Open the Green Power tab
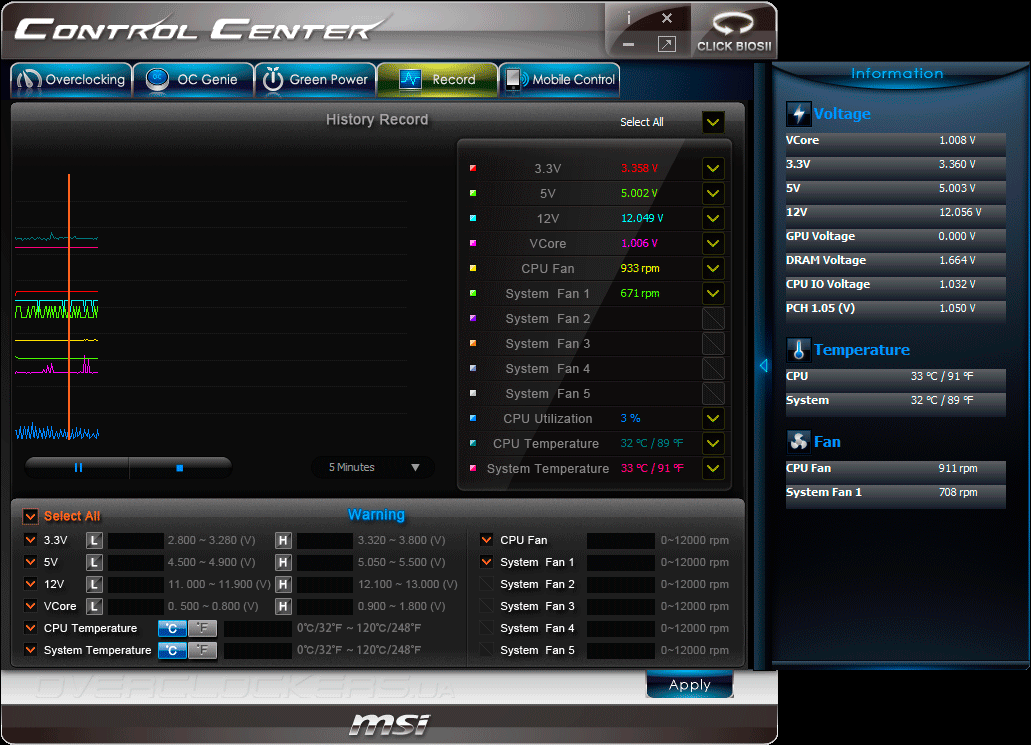This screenshot has height=745, width=1031. coord(315,80)
